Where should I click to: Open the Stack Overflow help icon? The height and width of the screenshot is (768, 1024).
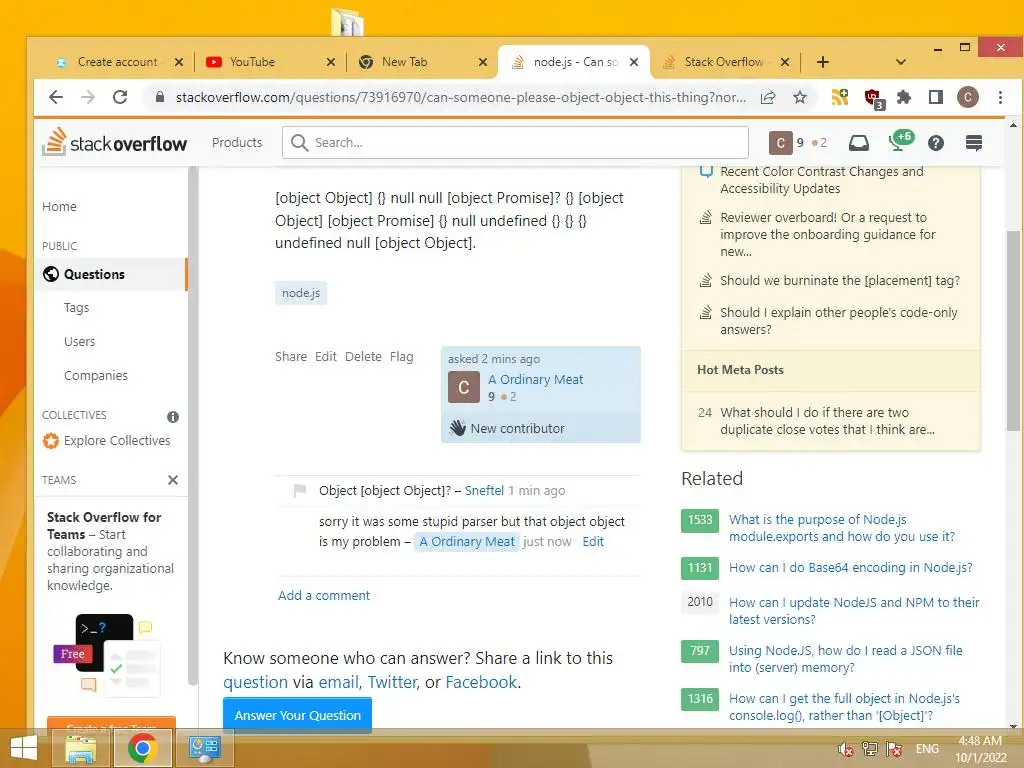pyautogui.click(x=936, y=143)
